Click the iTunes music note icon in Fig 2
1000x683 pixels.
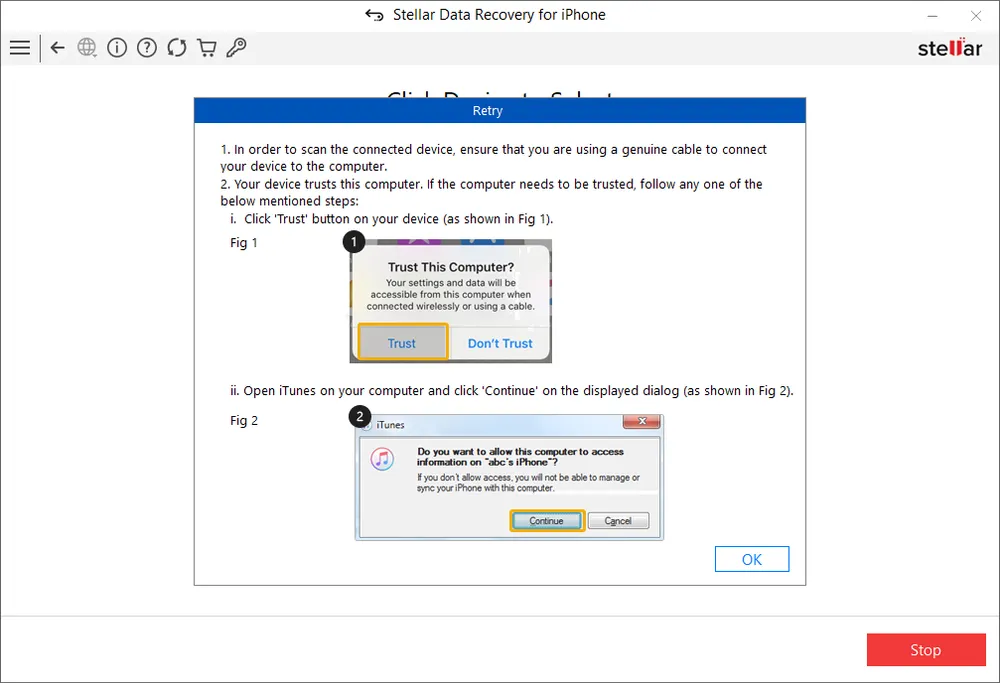(x=382, y=460)
